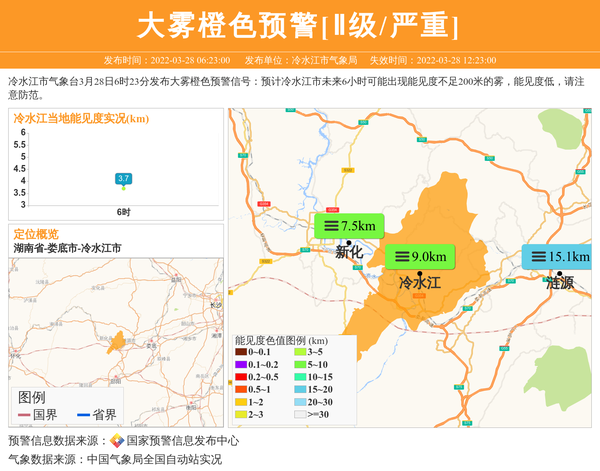The image size is (600, 471).
Task: Click the 3~5 lime legend swatch
Action: click(x=300, y=352)
